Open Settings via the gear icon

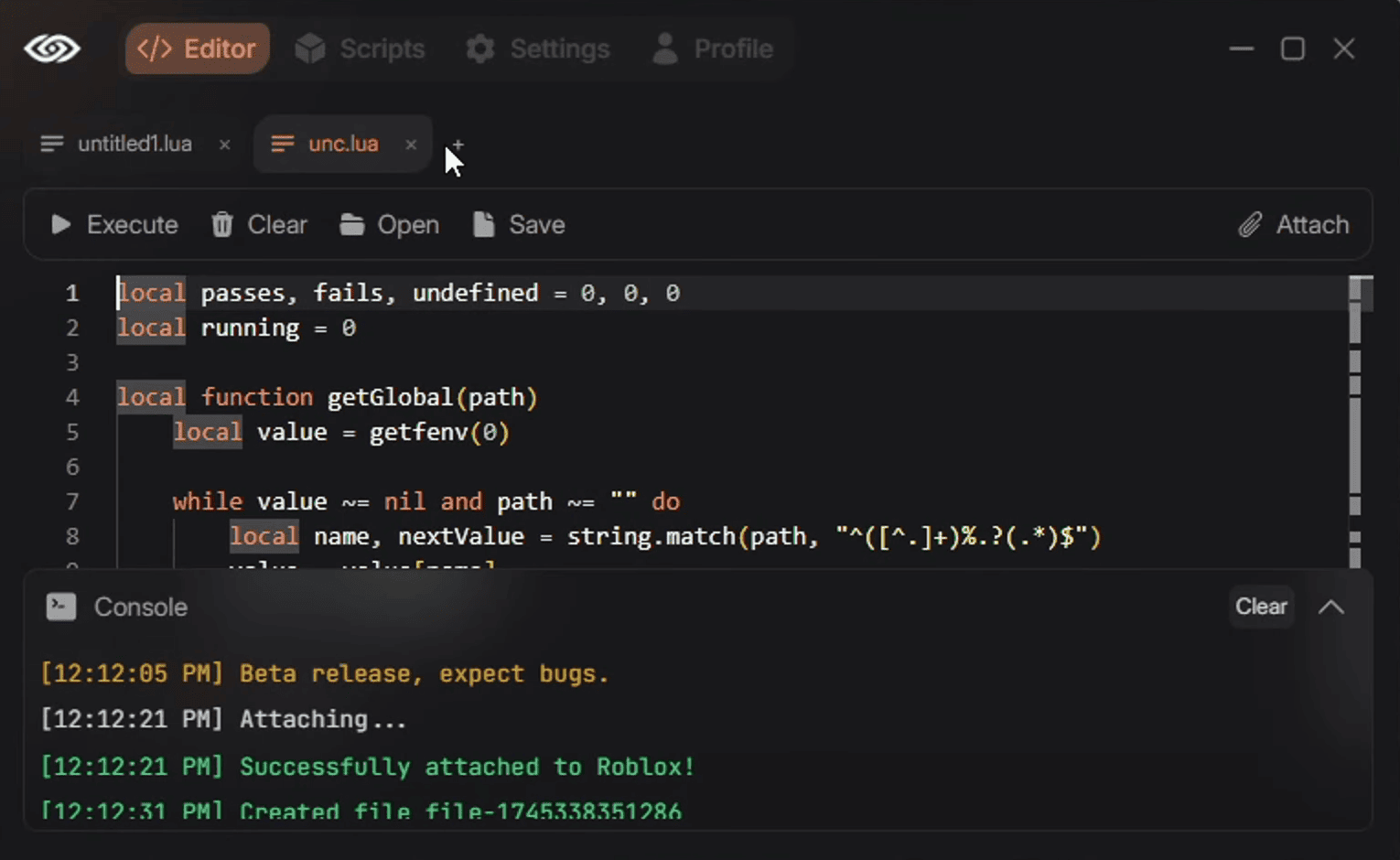coord(479,48)
